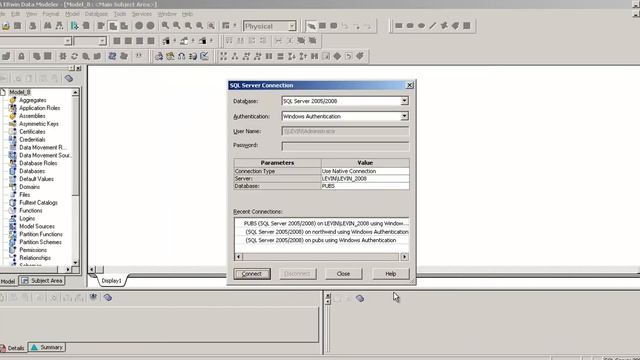
Task: Click the Server value LEVIN\LEVIN_2008
Action: point(365,178)
